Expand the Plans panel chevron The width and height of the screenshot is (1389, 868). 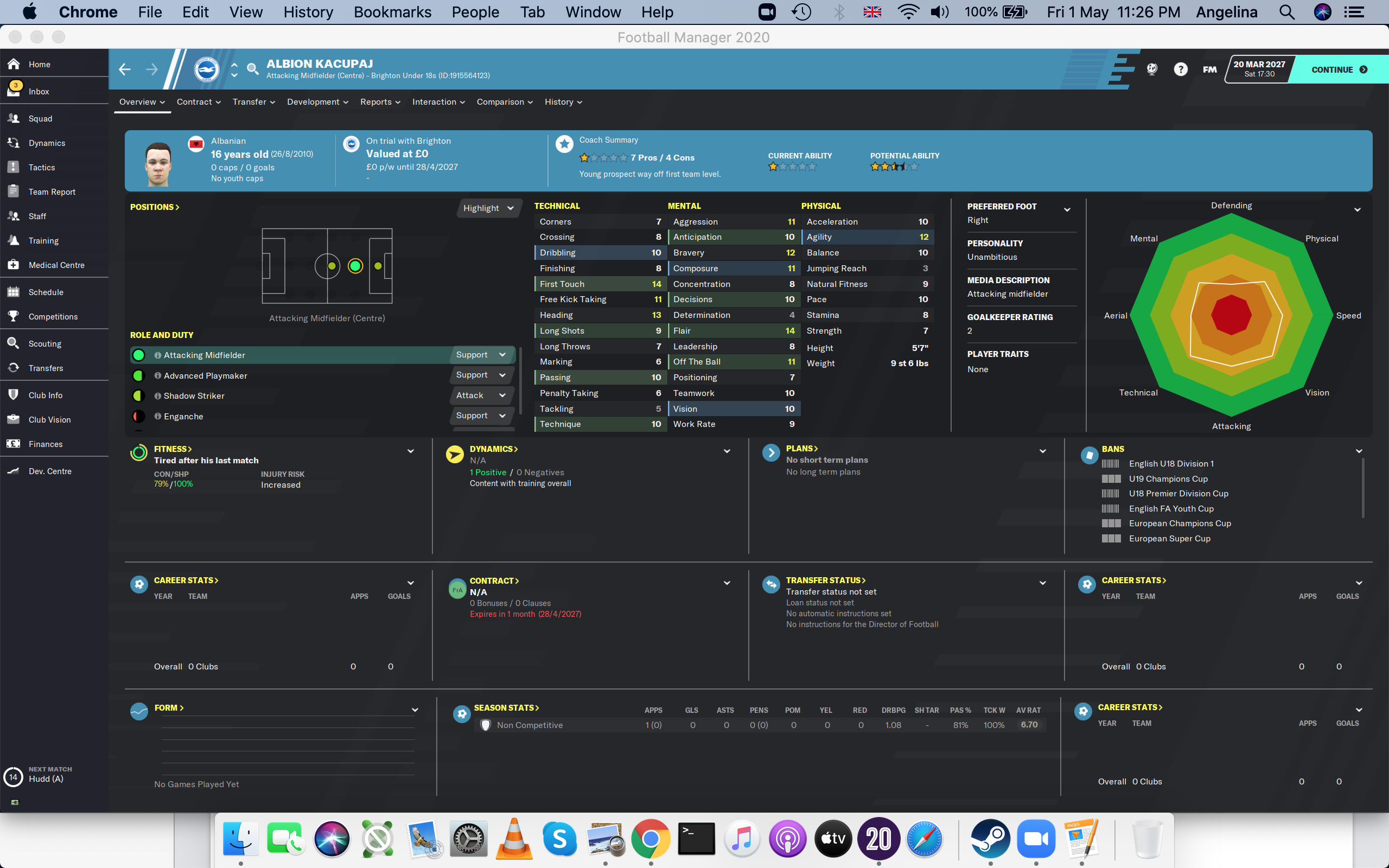(x=1042, y=451)
